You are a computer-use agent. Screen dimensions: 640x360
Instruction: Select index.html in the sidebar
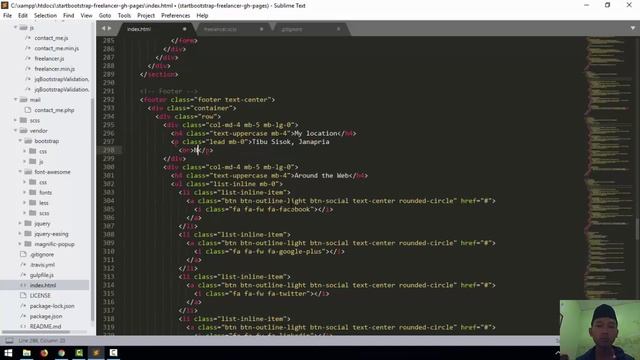42,285
